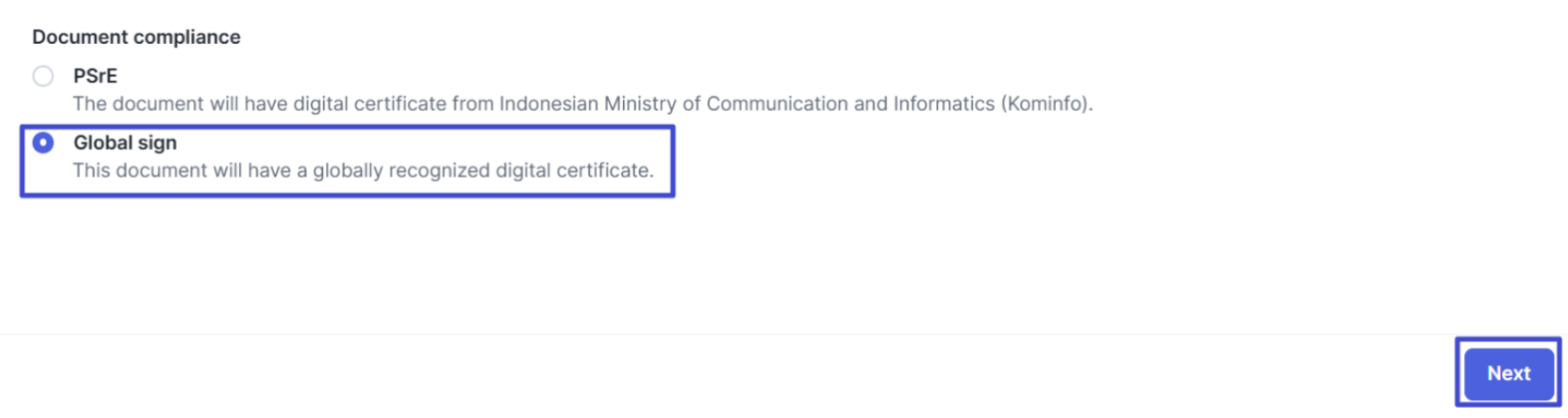Click the empty unselected radio circle
Viewport: 1568px width, 418px height.
tap(43, 76)
